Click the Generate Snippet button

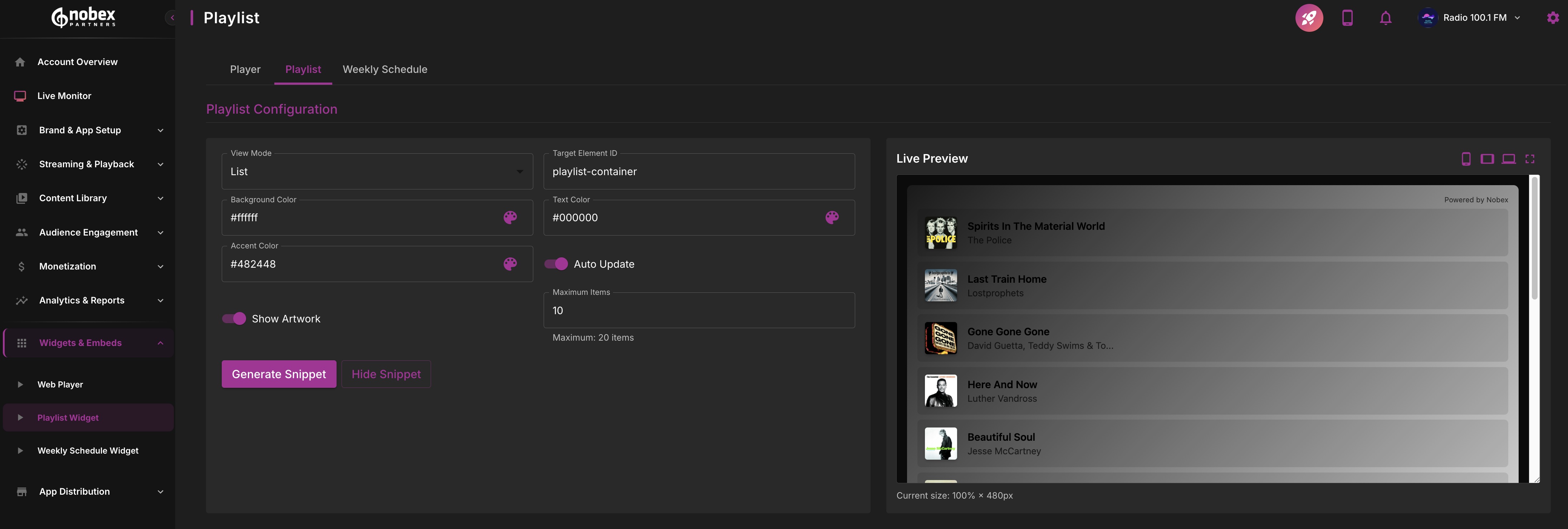click(x=279, y=374)
